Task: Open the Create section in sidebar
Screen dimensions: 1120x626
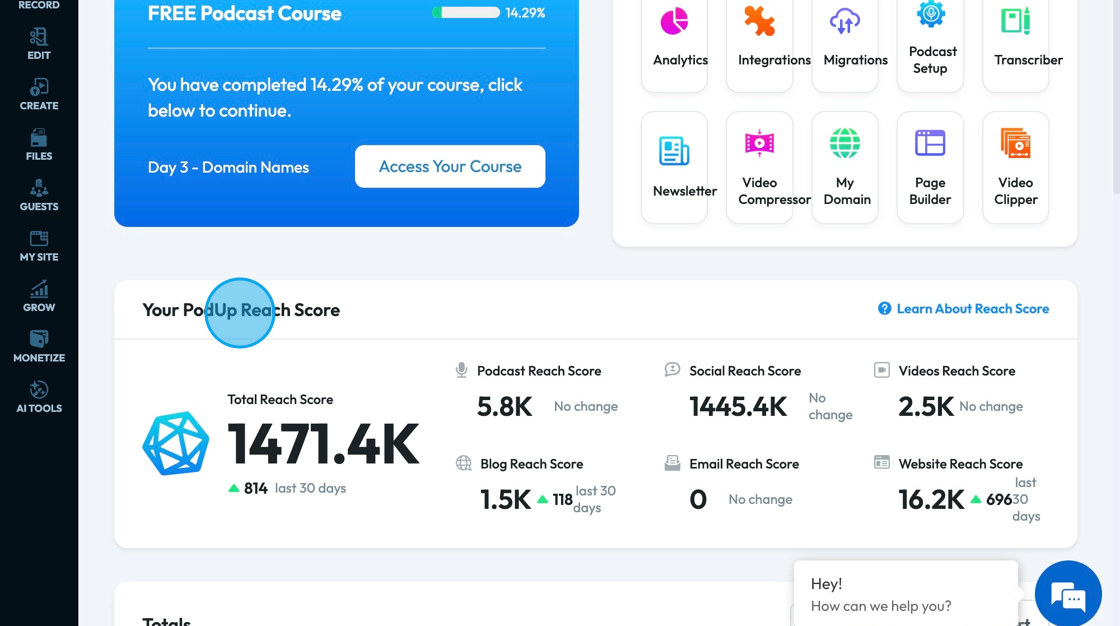Action: tap(39, 94)
